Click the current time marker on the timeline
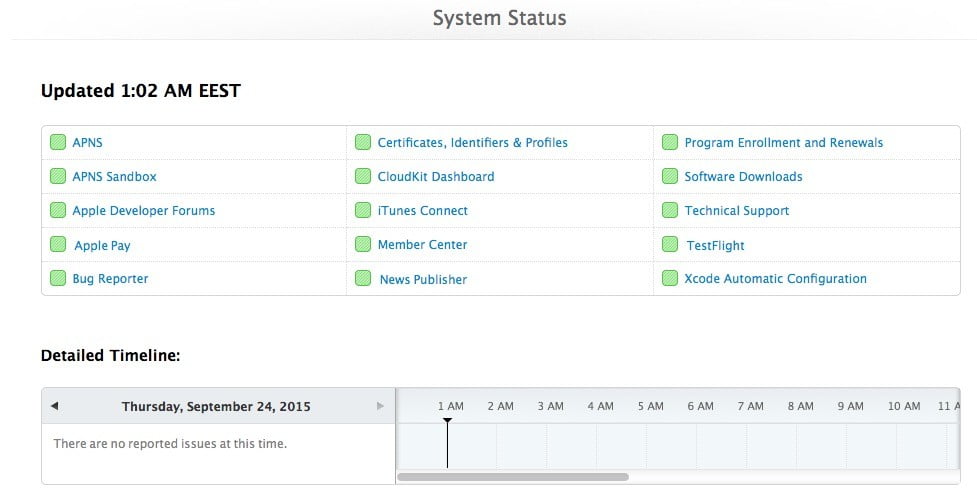This screenshot has width=977, height=500. coord(447,422)
